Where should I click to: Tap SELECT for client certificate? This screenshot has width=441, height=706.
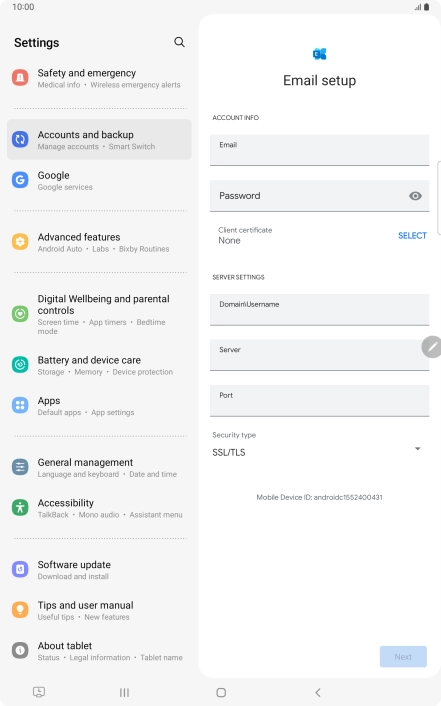pyautogui.click(x=412, y=235)
